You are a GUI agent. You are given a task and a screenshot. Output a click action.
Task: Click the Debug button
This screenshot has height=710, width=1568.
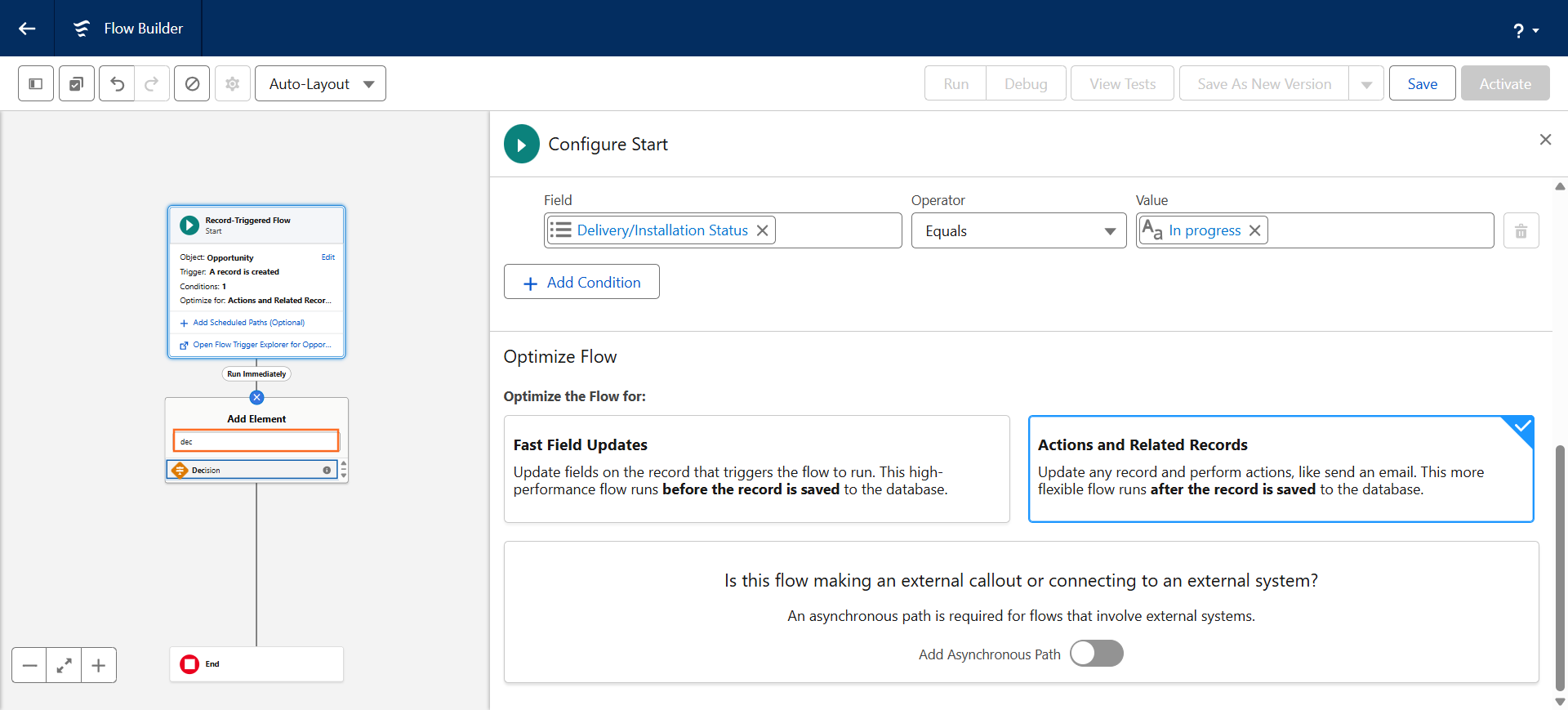pyautogui.click(x=1026, y=83)
